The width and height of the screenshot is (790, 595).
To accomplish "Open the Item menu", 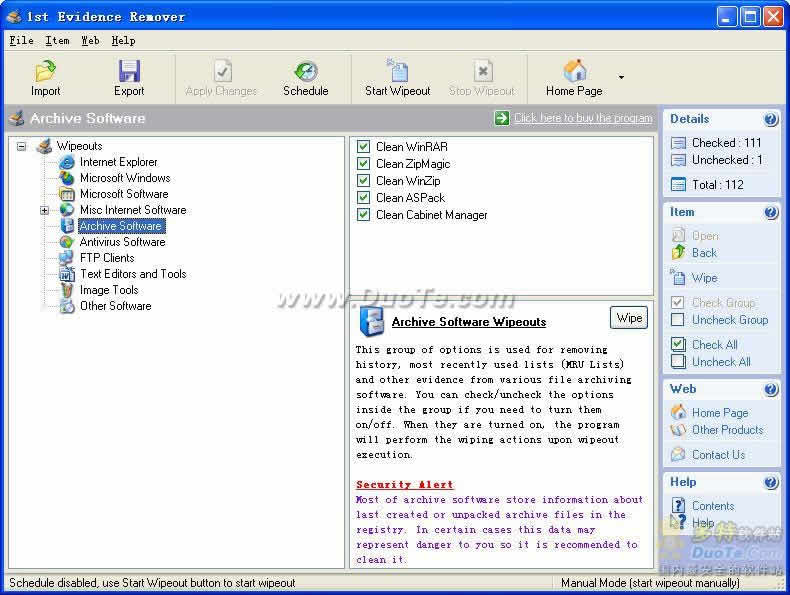I will (57, 41).
